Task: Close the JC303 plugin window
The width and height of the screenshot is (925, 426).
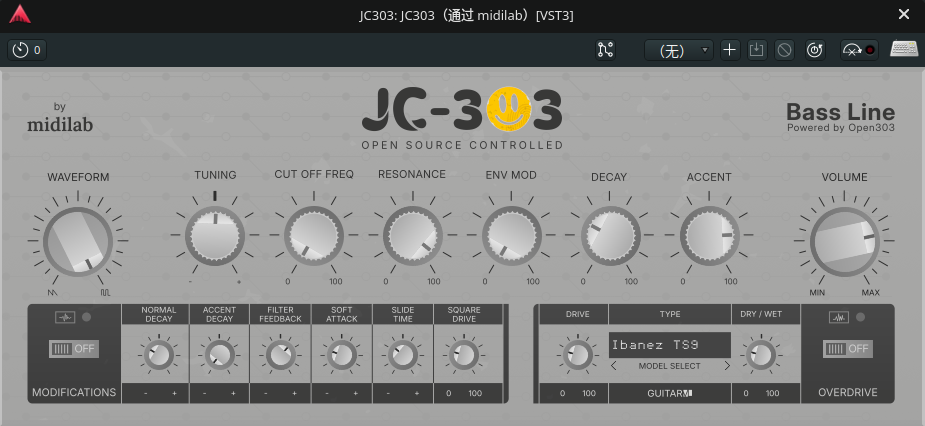Action: (904, 15)
